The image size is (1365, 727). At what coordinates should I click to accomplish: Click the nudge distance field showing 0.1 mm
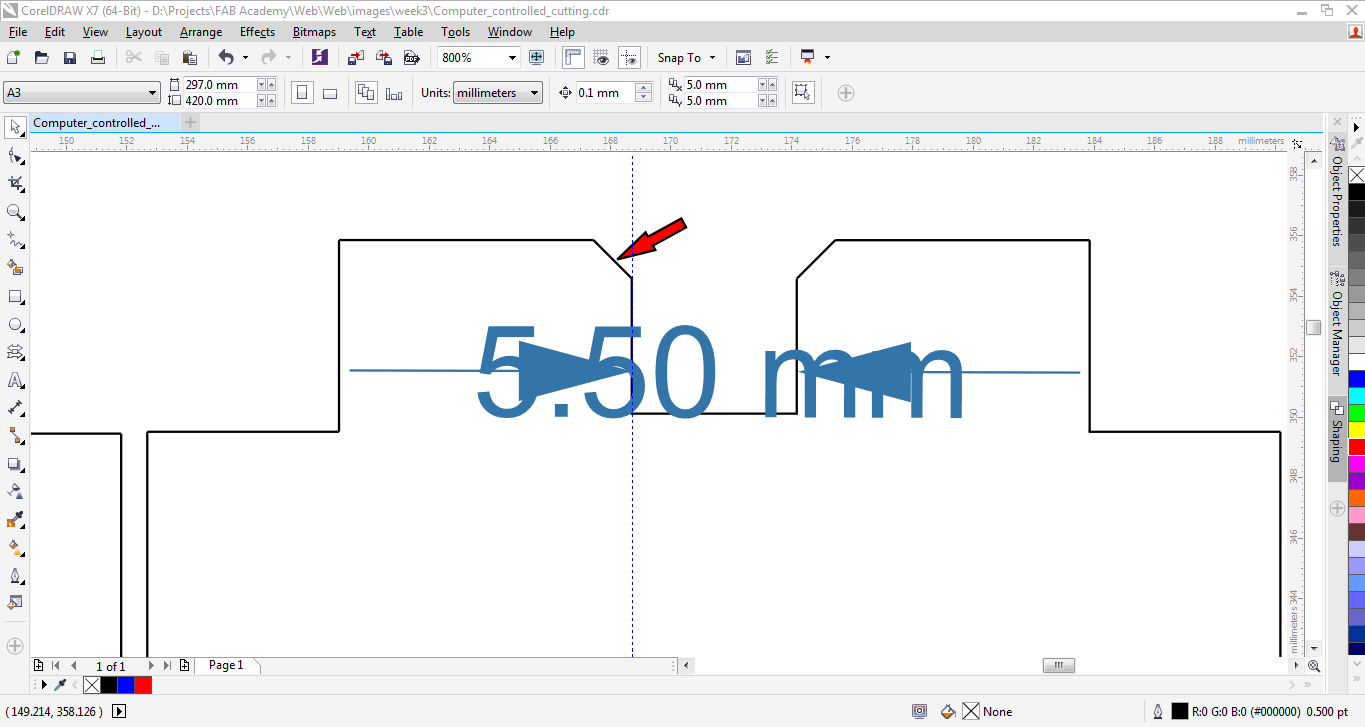(604, 93)
